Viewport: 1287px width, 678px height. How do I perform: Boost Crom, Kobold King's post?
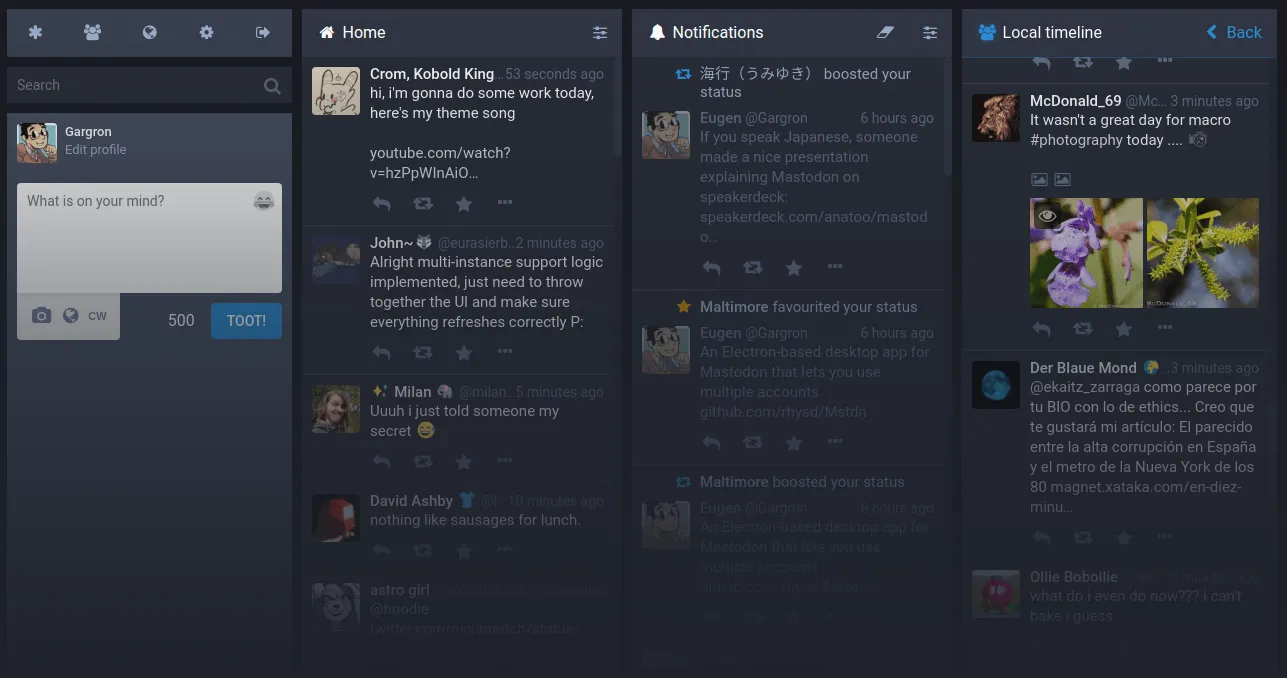[x=422, y=203]
